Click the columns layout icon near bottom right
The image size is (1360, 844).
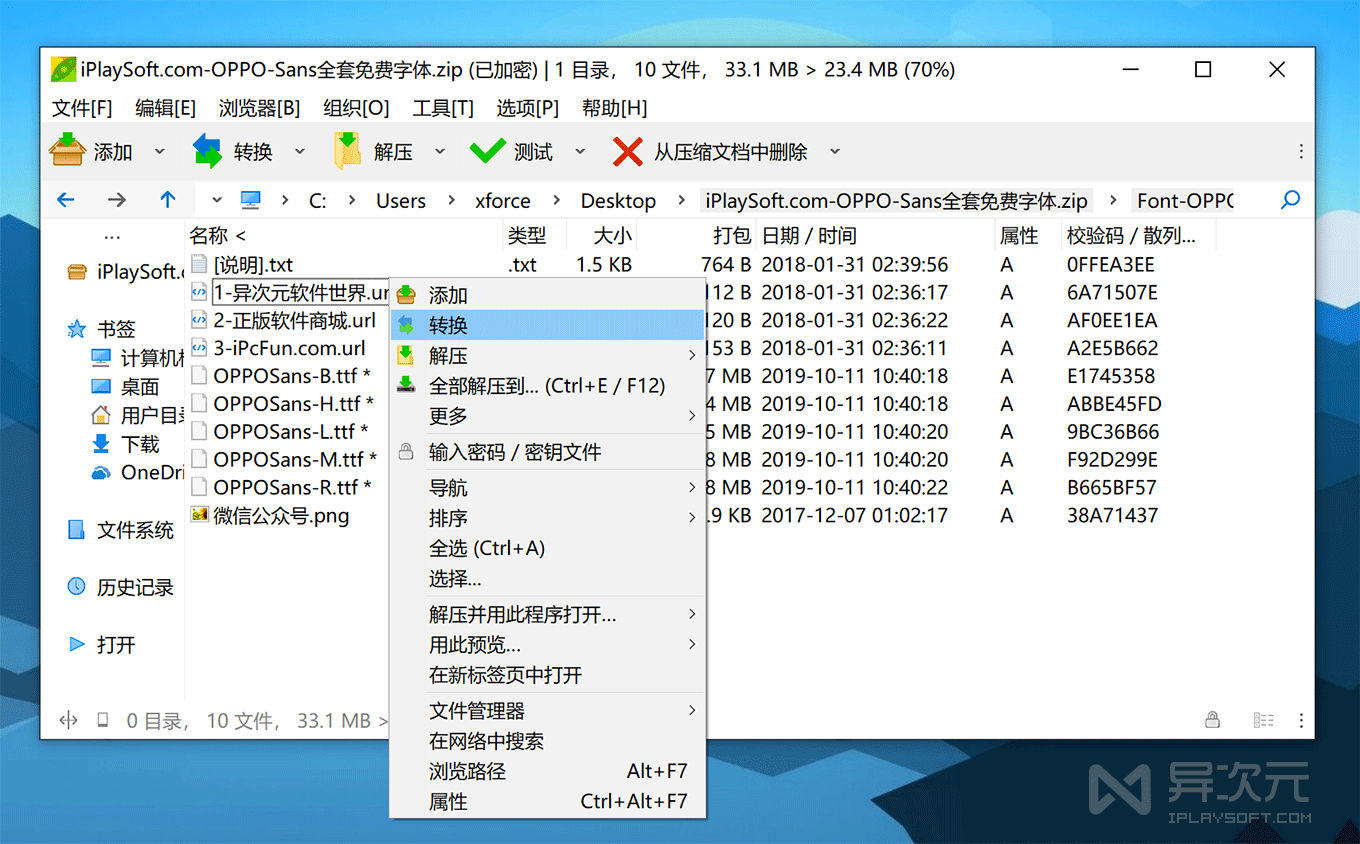click(1263, 720)
